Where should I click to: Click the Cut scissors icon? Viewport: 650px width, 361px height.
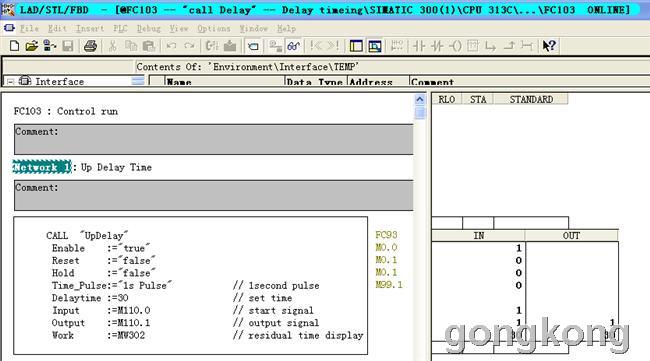[112, 46]
